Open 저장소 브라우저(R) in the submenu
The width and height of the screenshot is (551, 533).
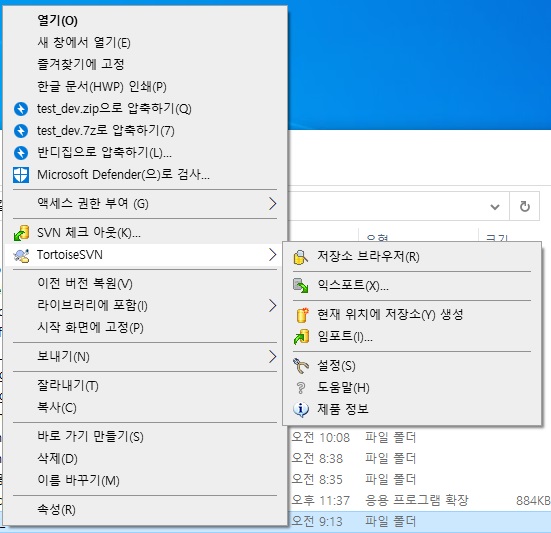pos(412,257)
